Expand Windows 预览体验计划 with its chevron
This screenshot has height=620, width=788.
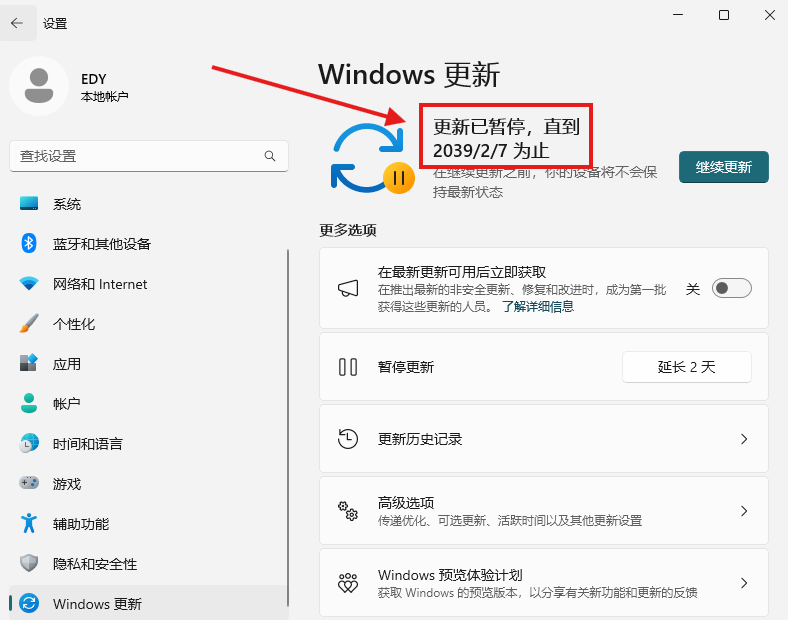pyautogui.click(x=744, y=583)
